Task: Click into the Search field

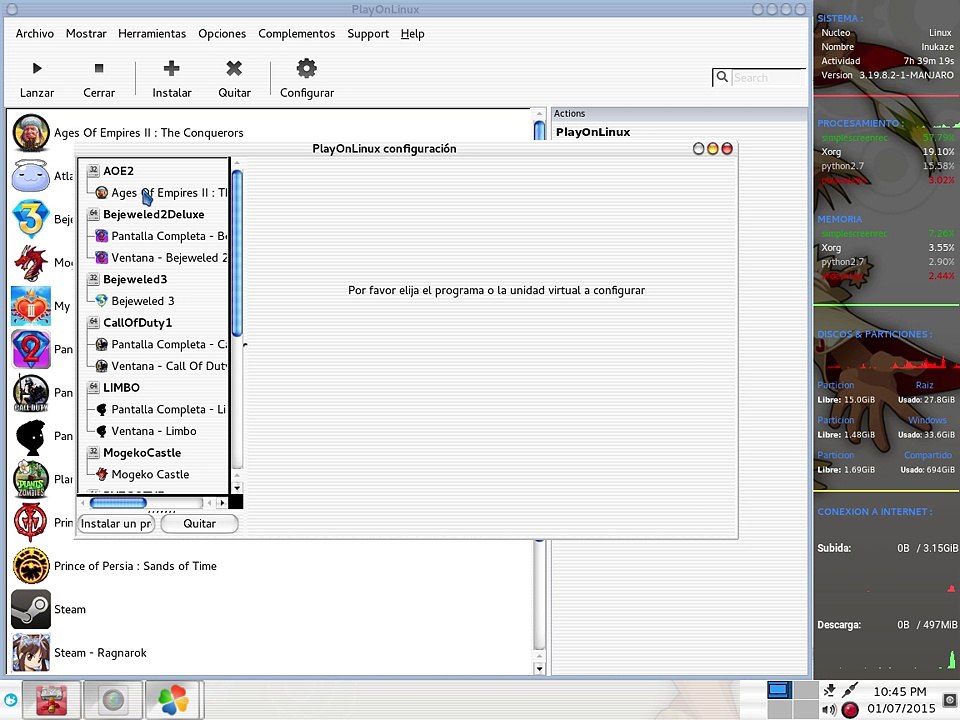Action: [768, 78]
